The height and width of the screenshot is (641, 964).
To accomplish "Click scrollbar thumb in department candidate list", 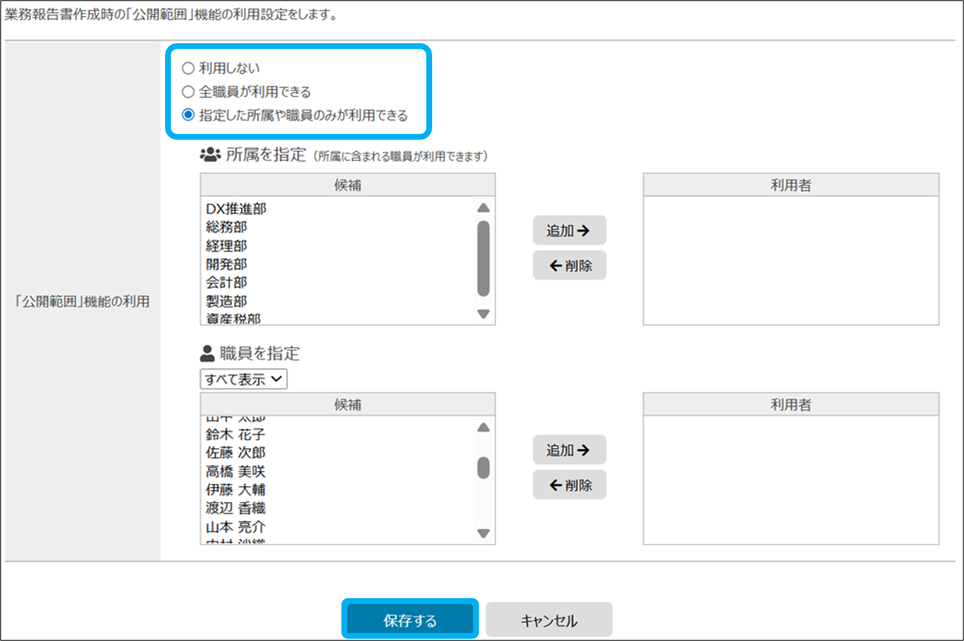I will coord(483,258).
